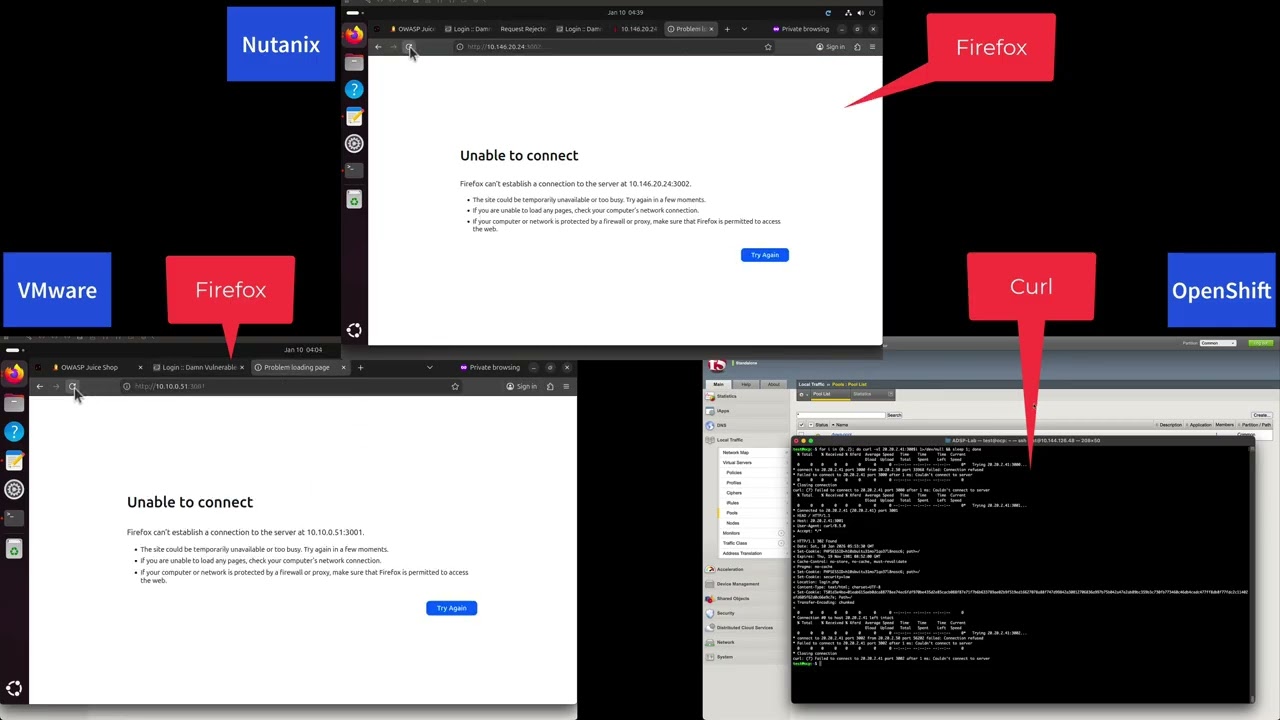Click Try Again in the bottom-left Firefox window
Screen dimensions: 1280x720
coord(451,608)
